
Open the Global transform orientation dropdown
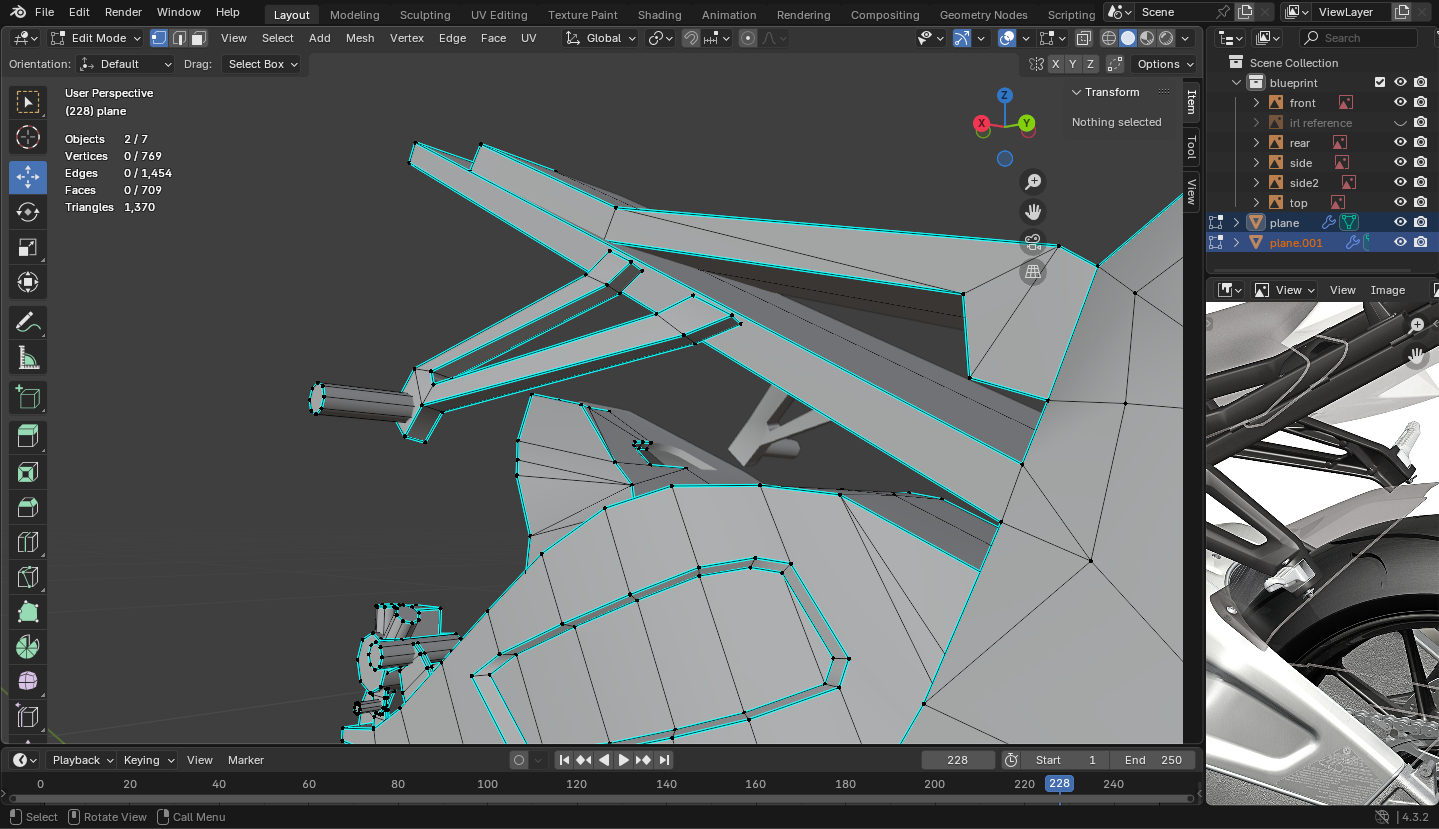pos(601,38)
